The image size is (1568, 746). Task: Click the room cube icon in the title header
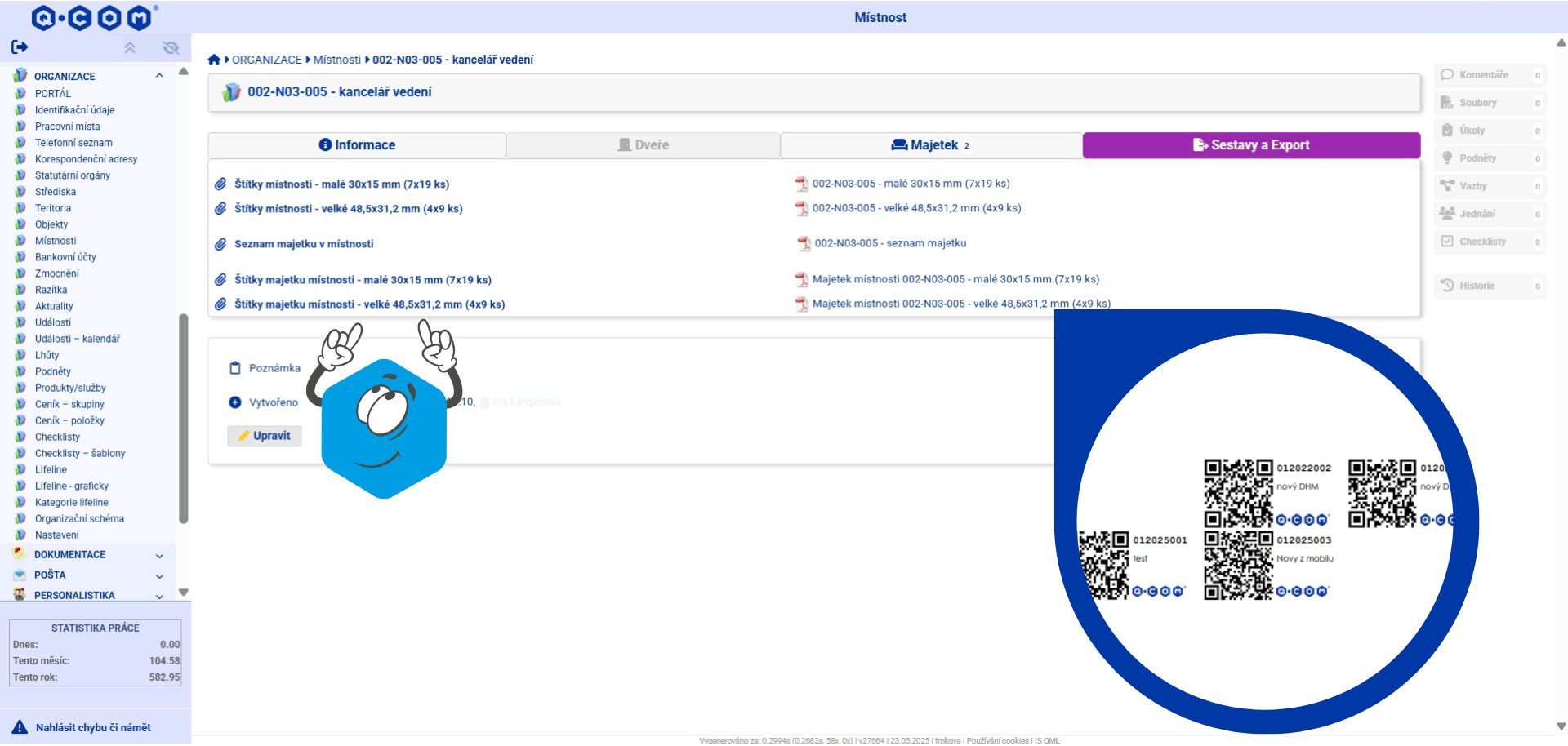coord(232,92)
